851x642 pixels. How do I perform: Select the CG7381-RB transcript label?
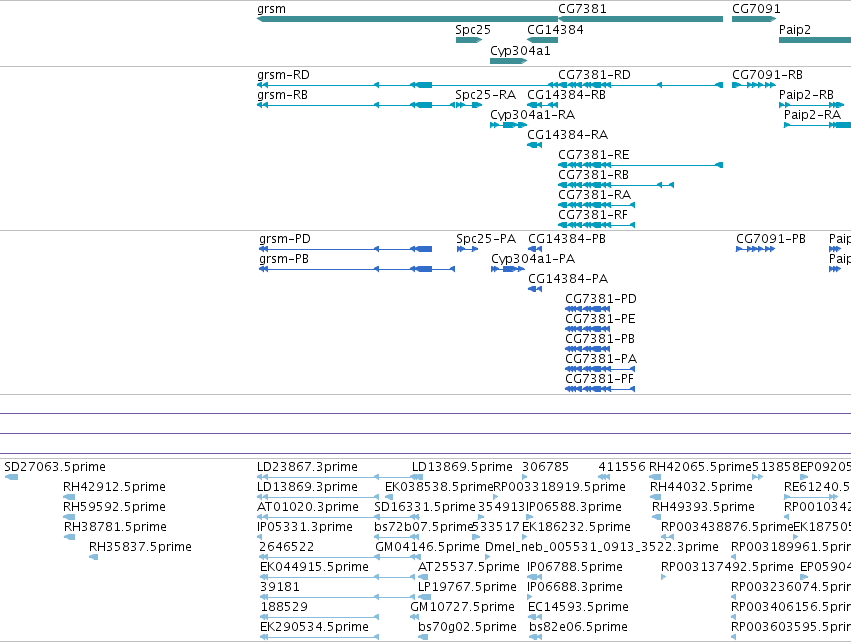[x=594, y=175]
